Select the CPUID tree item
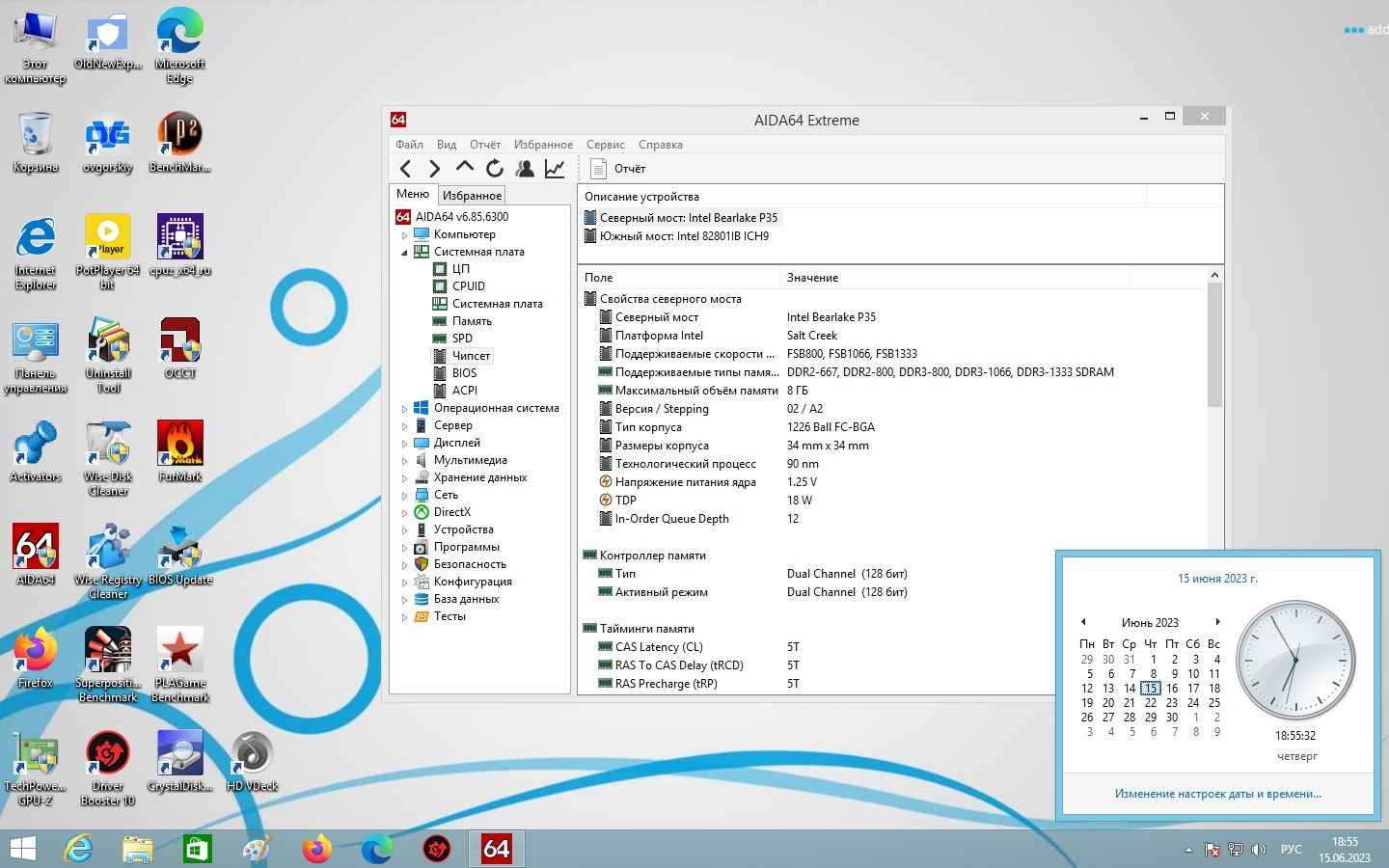The width and height of the screenshot is (1389, 868). click(469, 286)
